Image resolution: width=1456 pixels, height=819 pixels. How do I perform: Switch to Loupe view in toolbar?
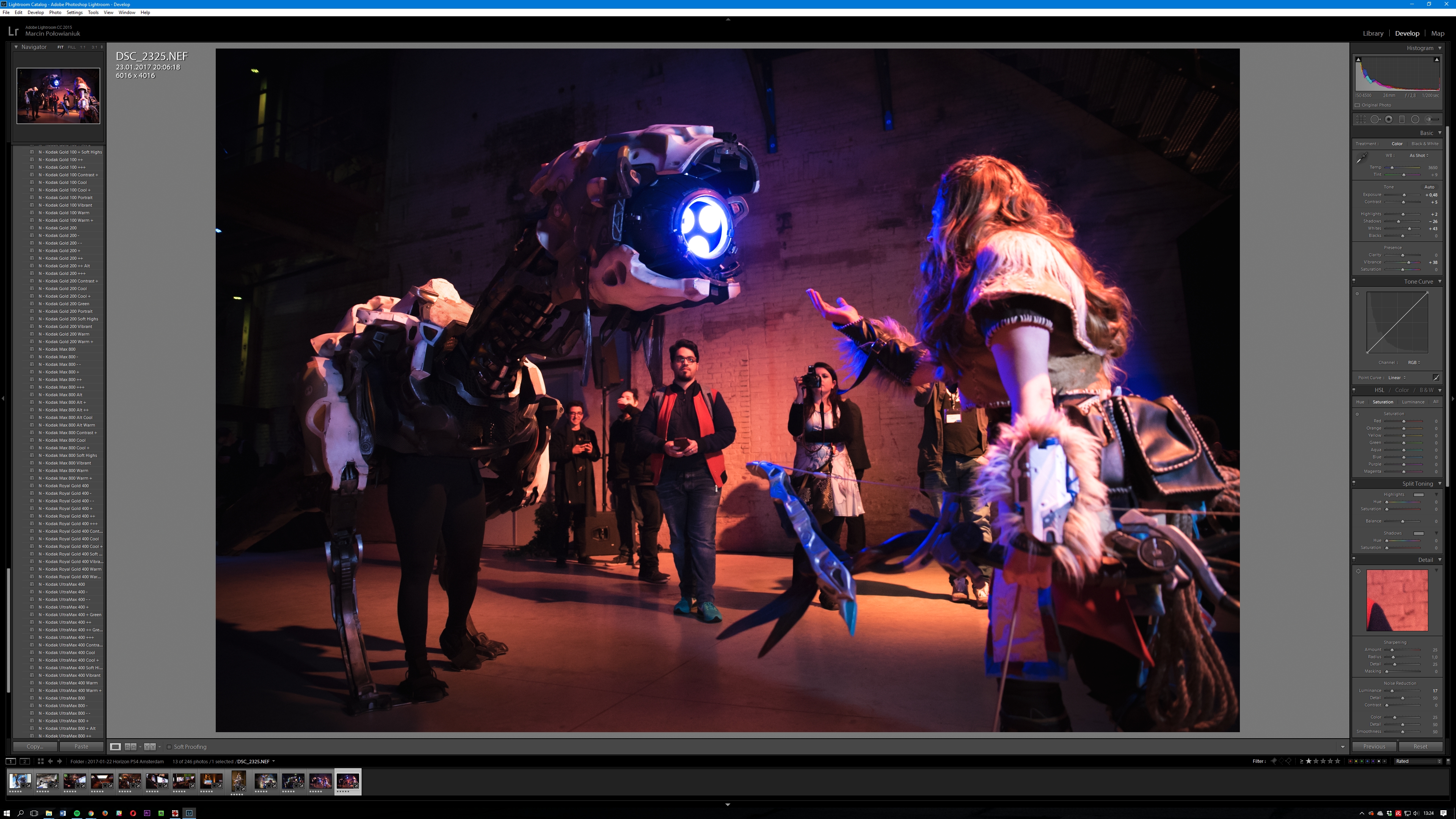click(115, 747)
